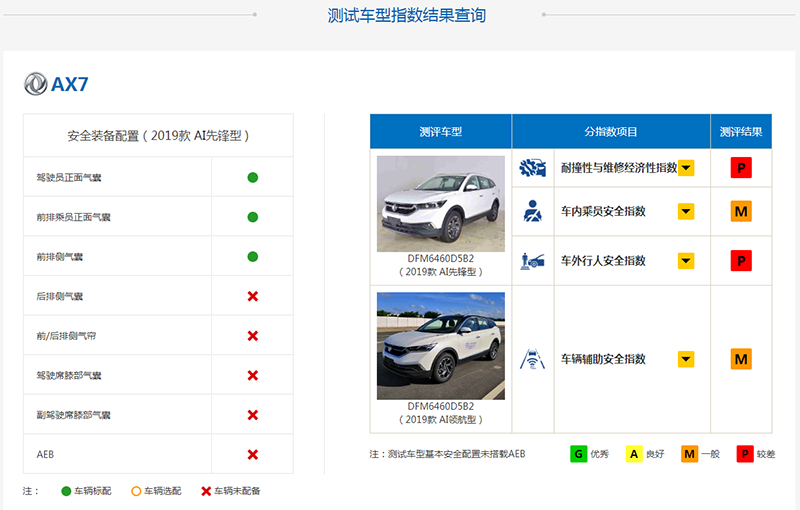
Task: Click green G 优秀 legend badge
Action: (579, 454)
